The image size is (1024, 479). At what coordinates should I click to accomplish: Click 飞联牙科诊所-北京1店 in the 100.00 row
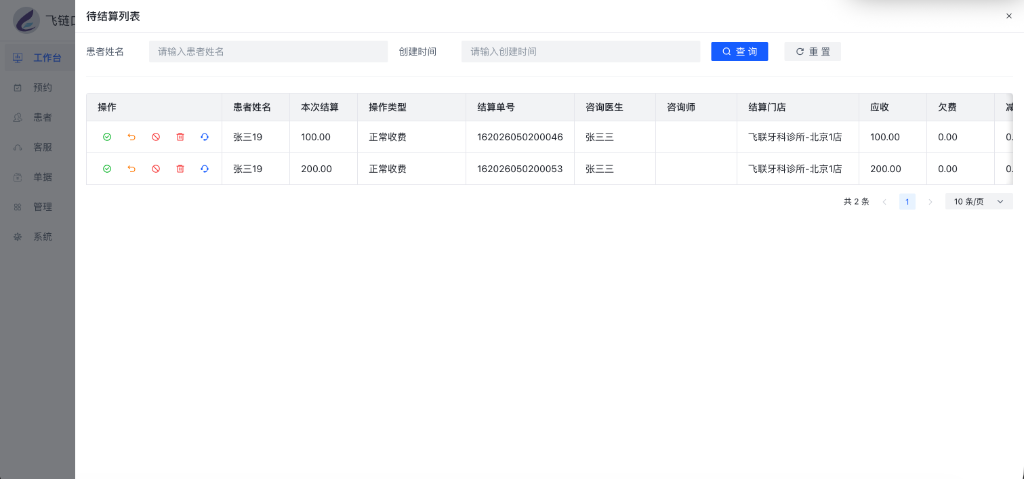795,137
